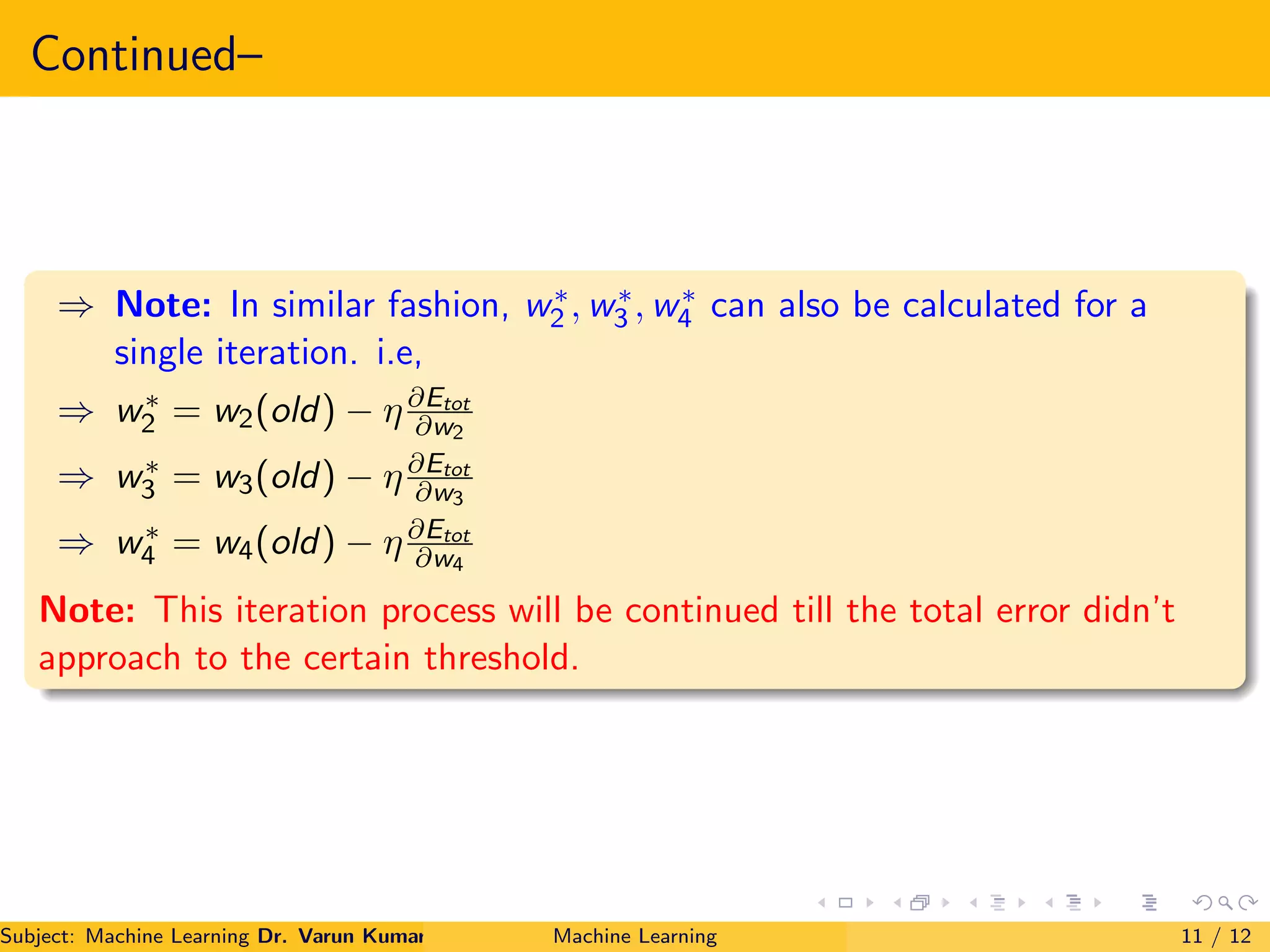Viewport: 1270px width, 952px height.
Task: Click the go-forward curved arrow icon
Action: 1248,903
